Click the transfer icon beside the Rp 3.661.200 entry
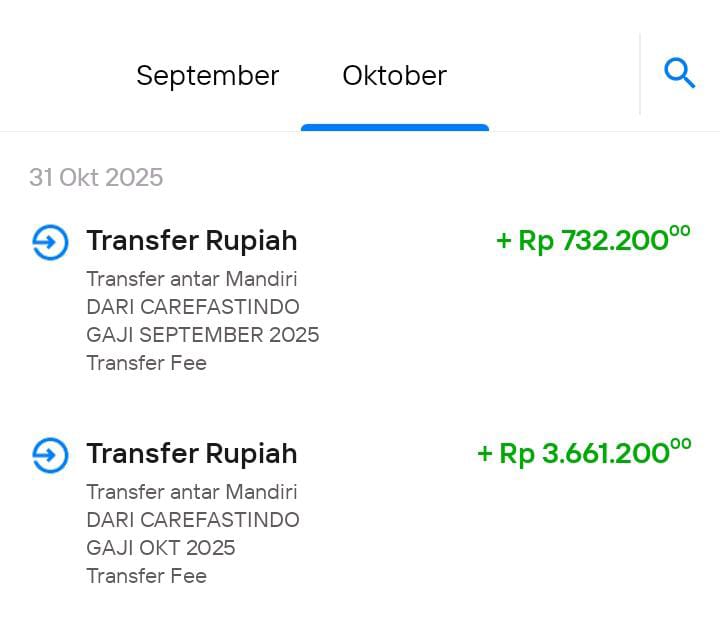 (50, 455)
